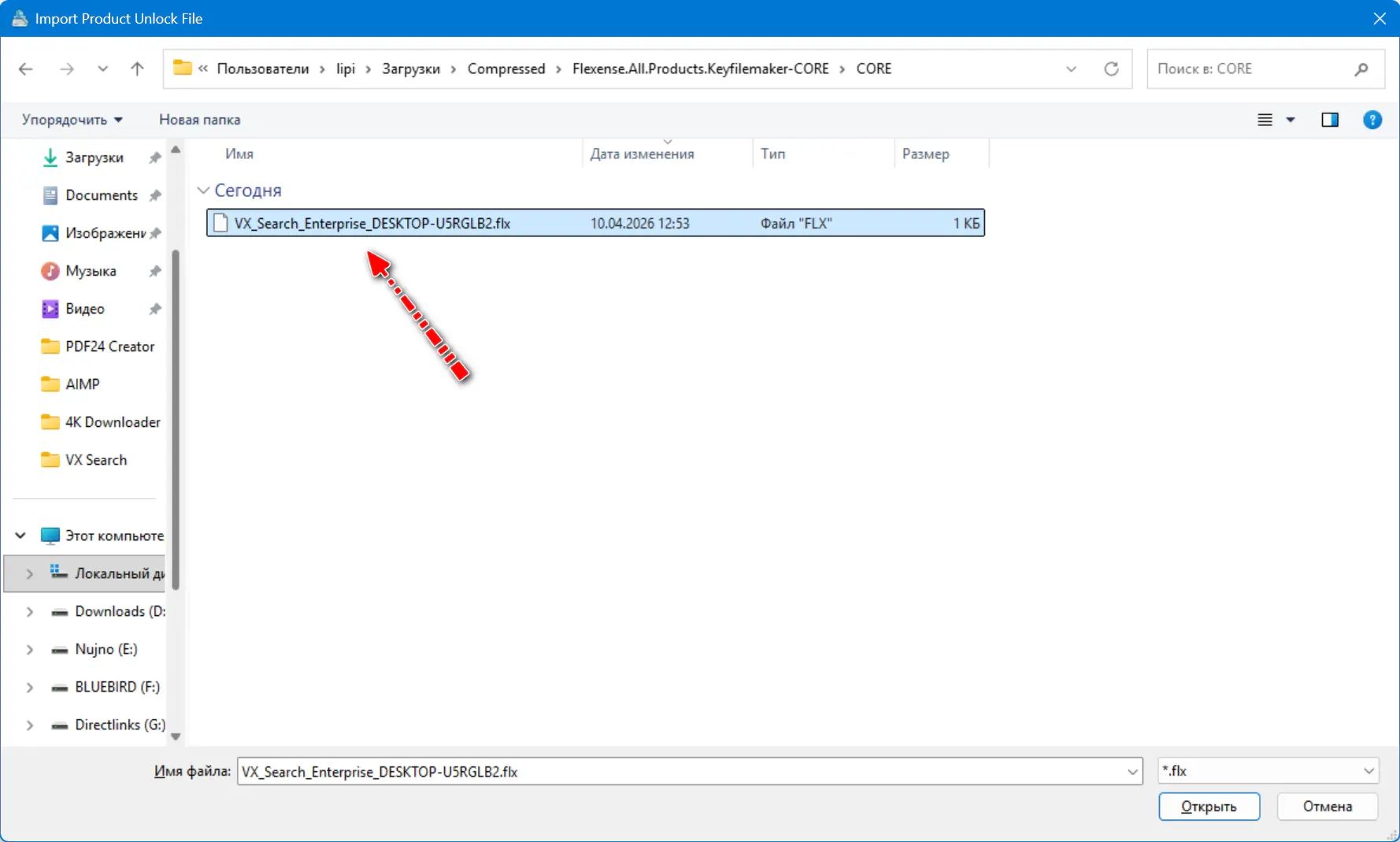This screenshot has height=842, width=1400.
Task: Open the help question mark icon
Action: 1372,120
